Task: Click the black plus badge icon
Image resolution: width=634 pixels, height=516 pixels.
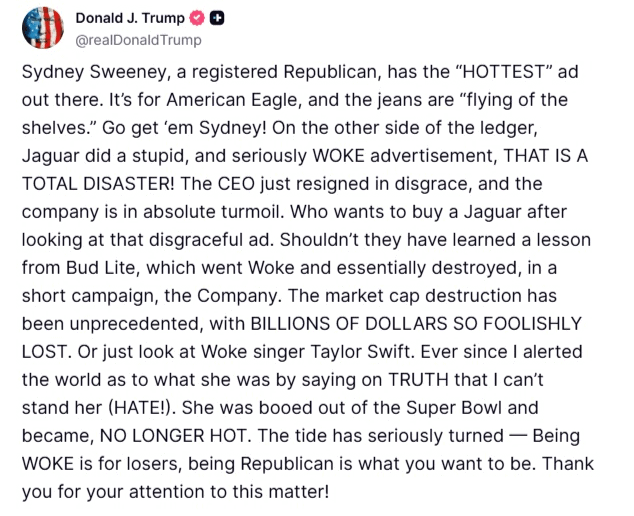Action: [x=217, y=18]
